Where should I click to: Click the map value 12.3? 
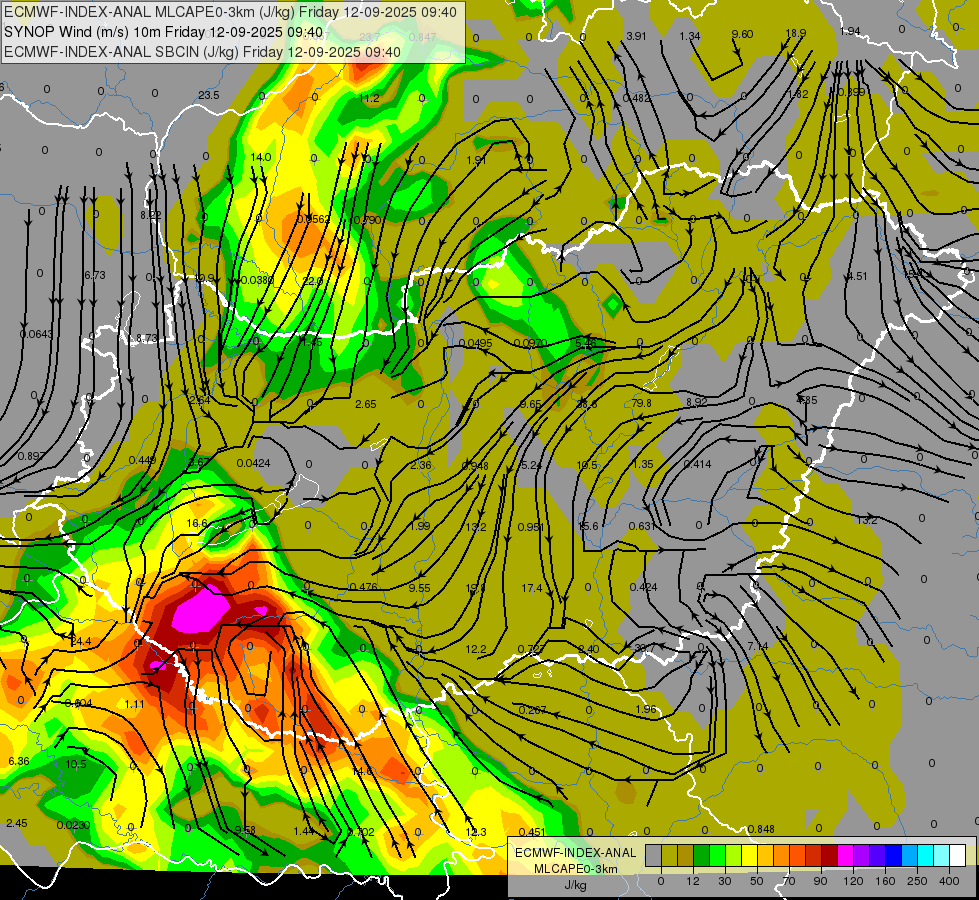click(x=476, y=832)
